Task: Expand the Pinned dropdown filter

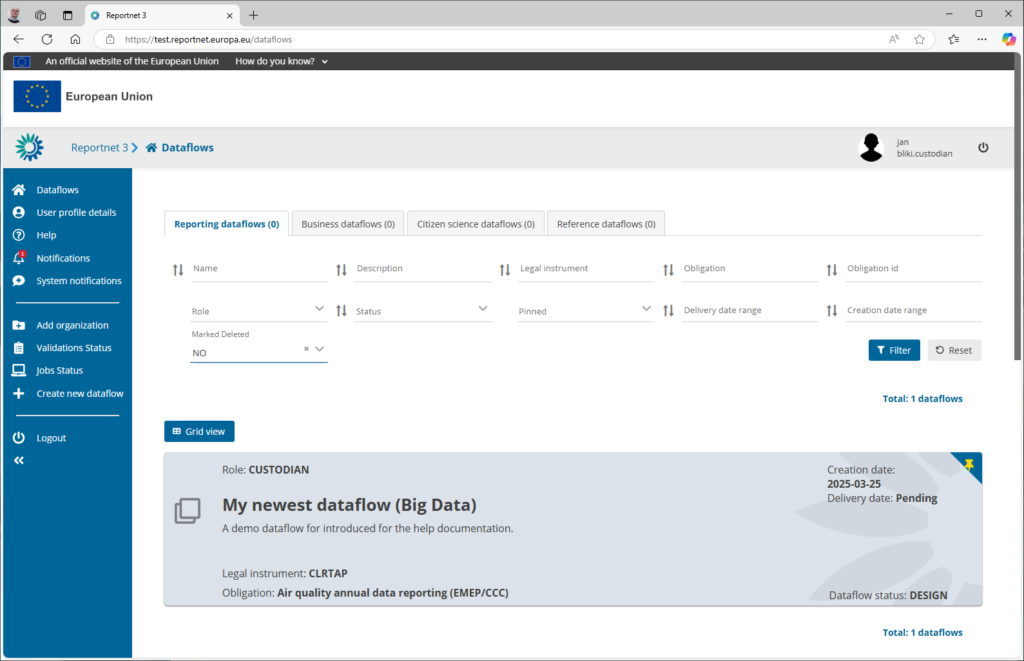Action: click(x=585, y=311)
